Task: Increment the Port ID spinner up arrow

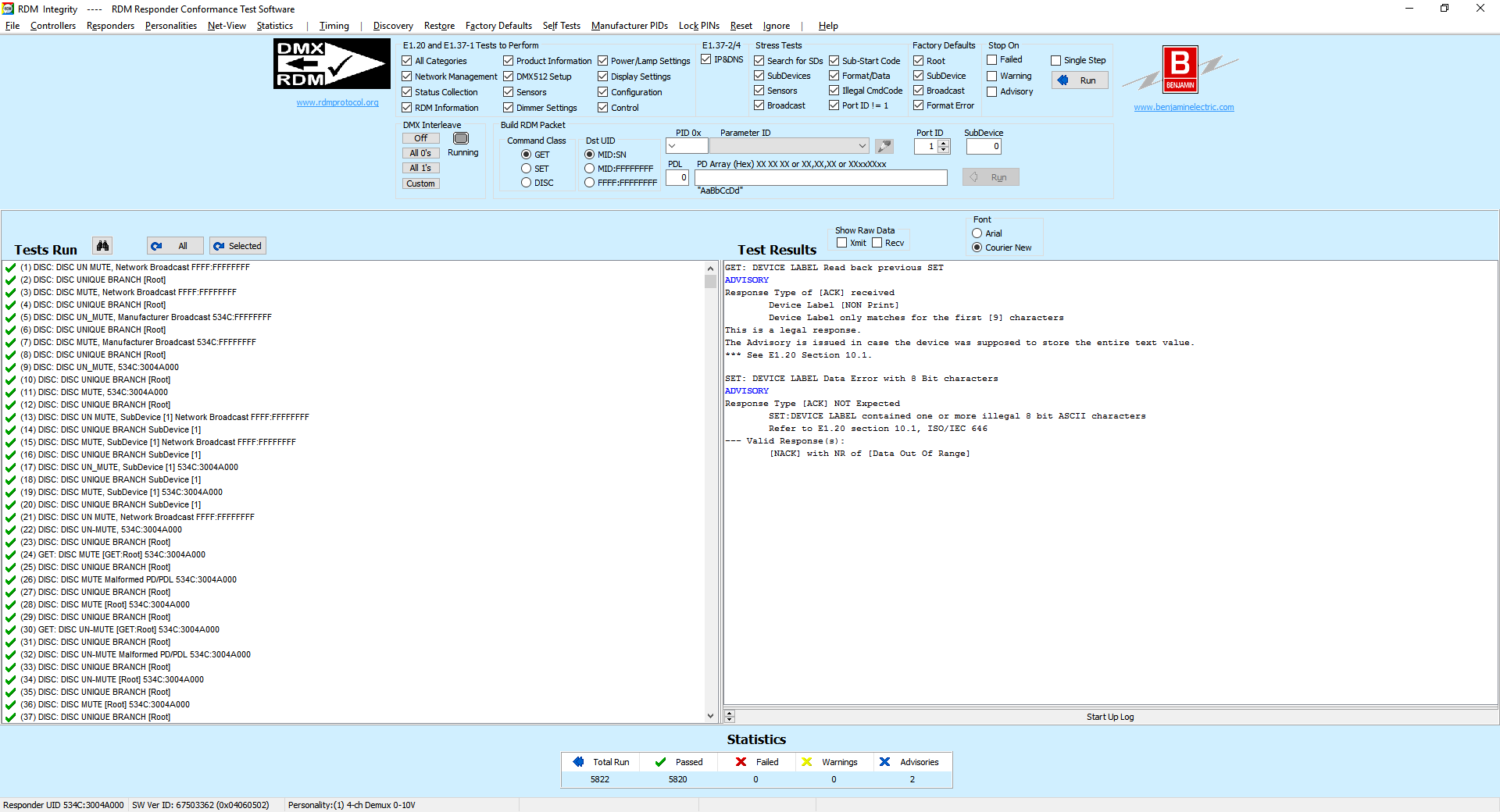Action: (944, 143)
